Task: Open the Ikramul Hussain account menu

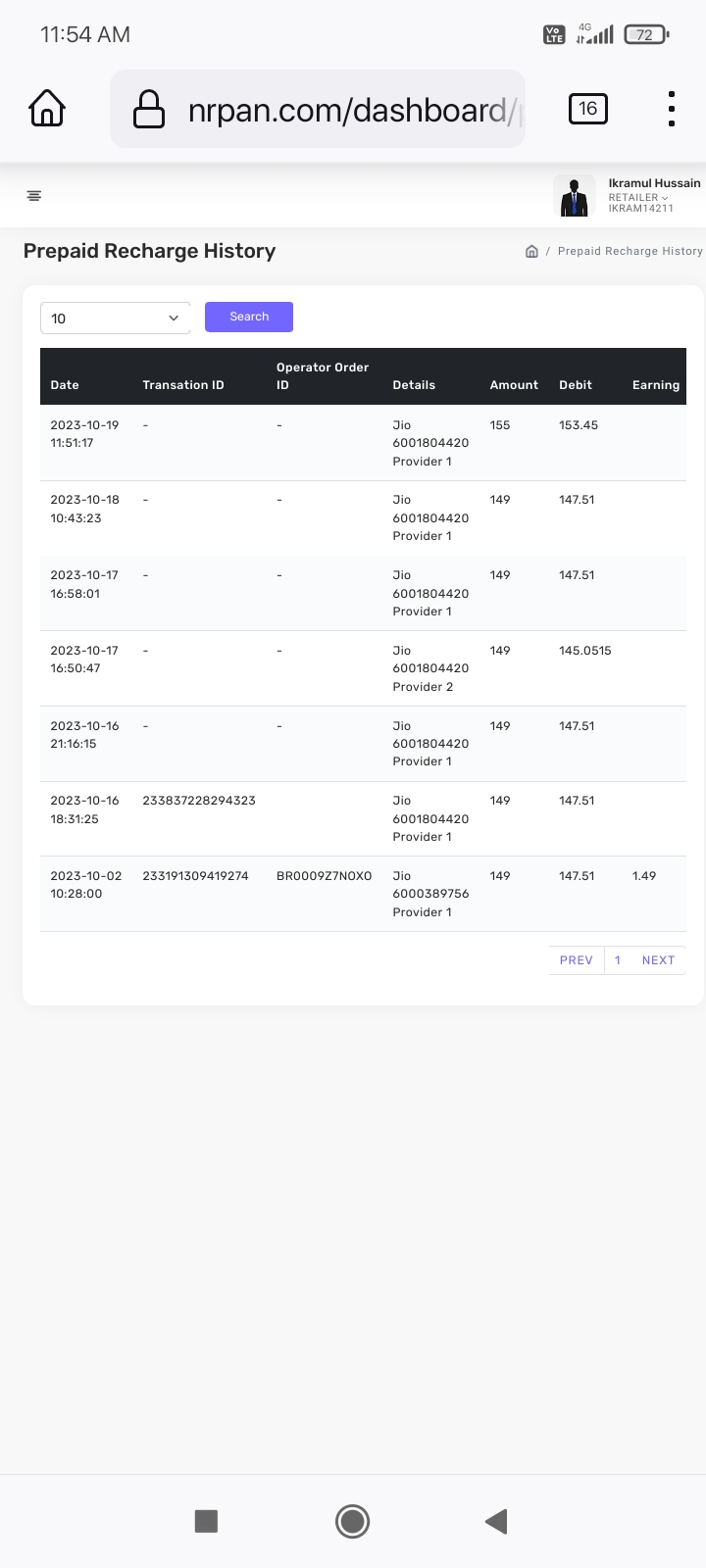Action: (654, 183)
